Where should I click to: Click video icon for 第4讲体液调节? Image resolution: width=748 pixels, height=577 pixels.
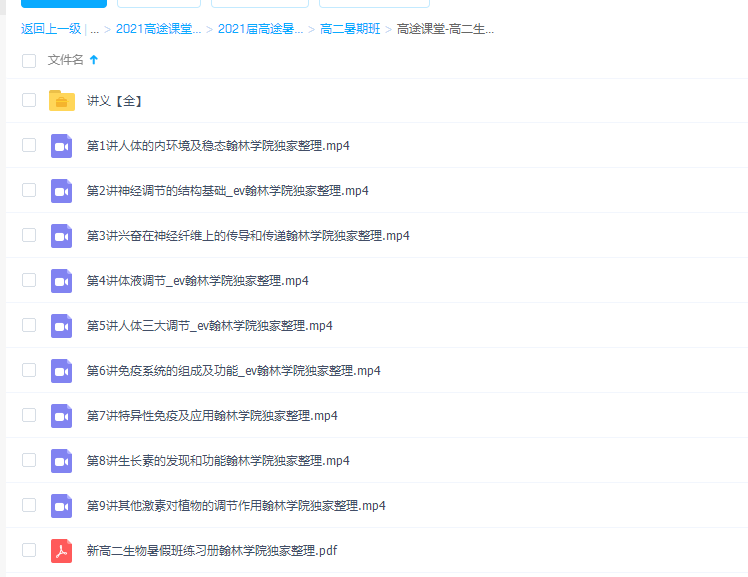point(62,280)
